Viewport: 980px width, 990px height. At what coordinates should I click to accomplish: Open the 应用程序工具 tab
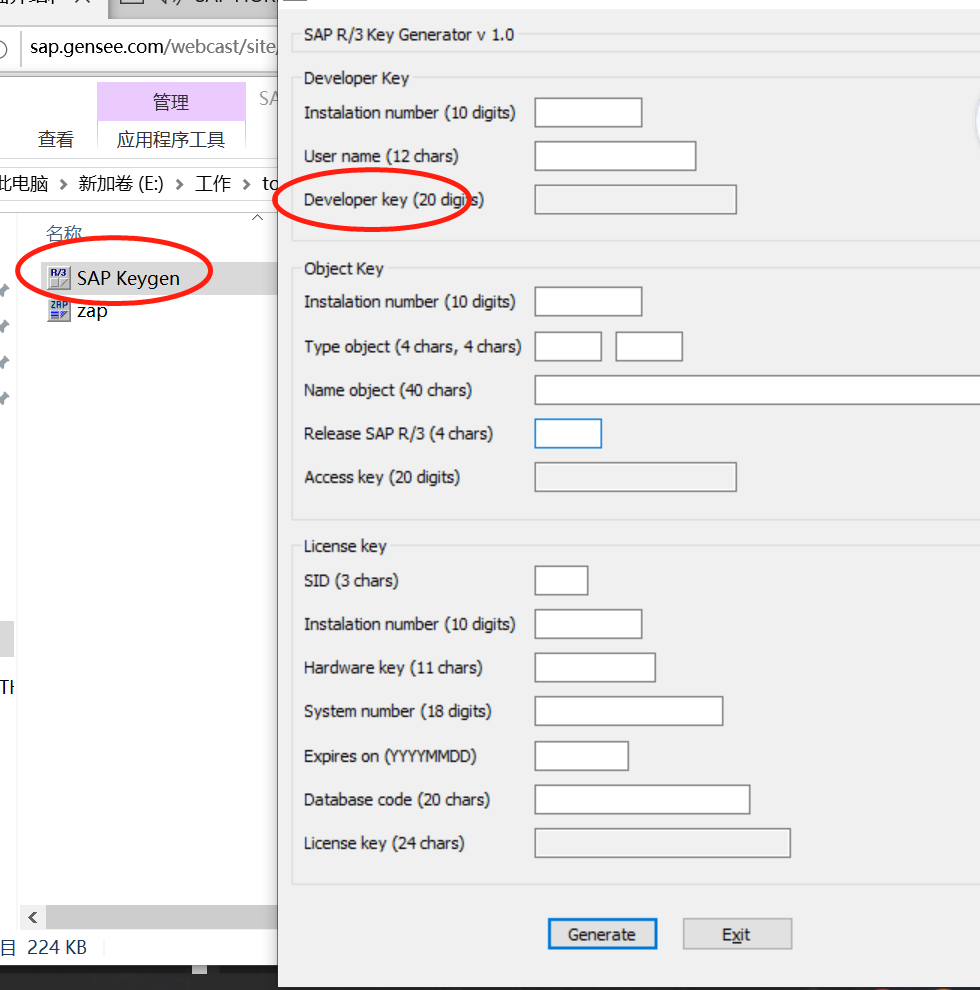[171, 139]
